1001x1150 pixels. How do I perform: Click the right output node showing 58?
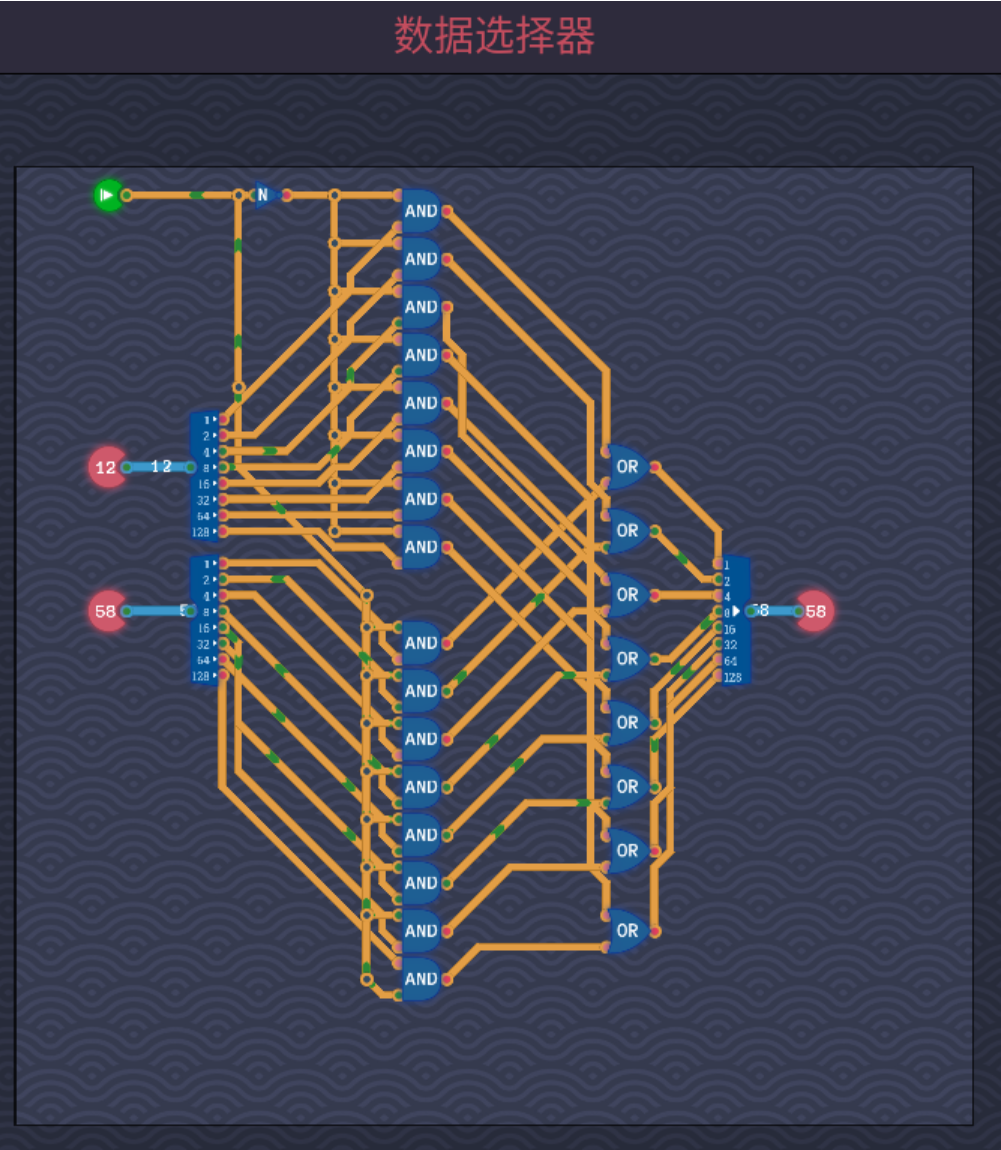(816, 611)
